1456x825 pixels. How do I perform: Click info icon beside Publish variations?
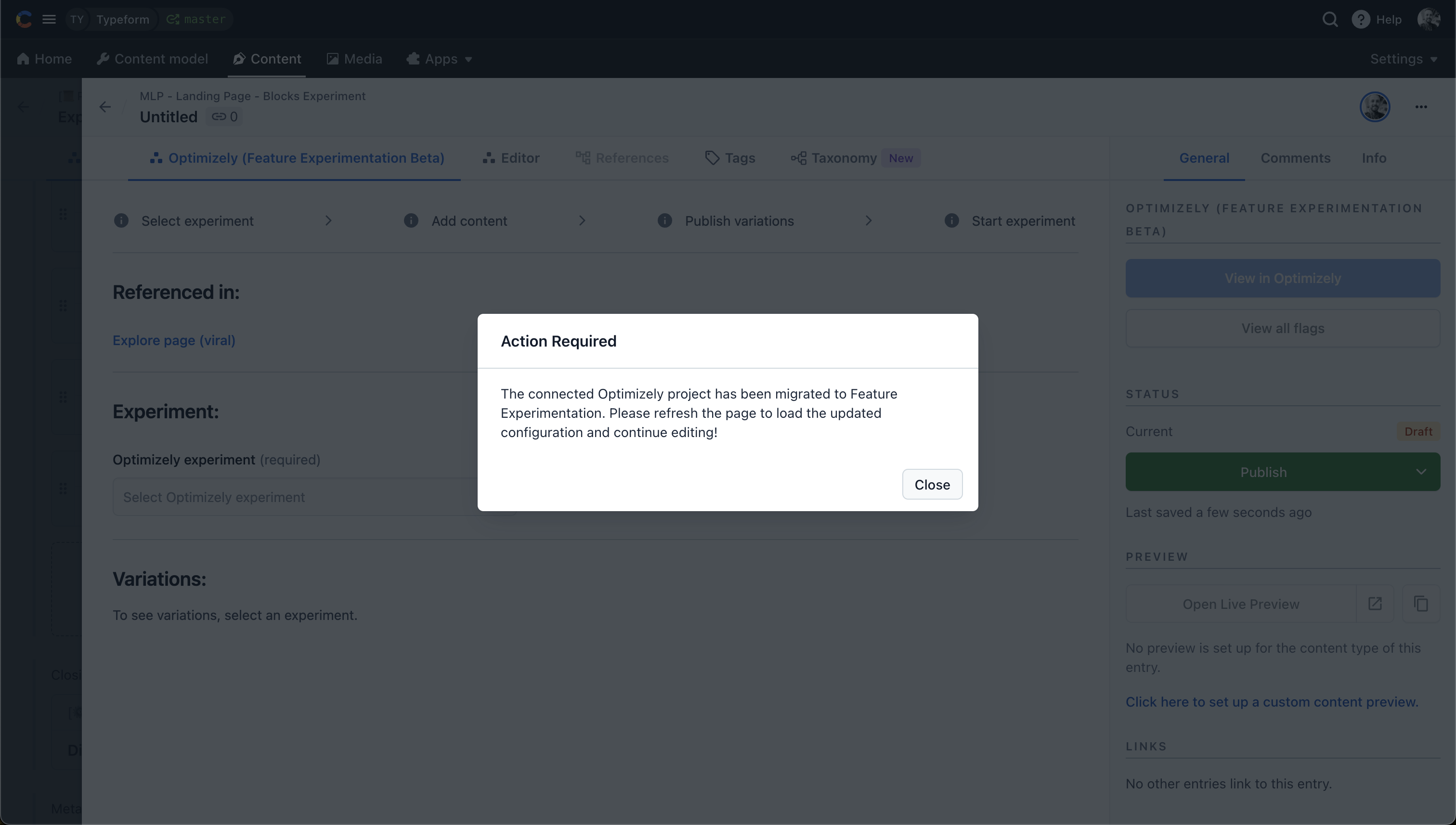[664, 220]
